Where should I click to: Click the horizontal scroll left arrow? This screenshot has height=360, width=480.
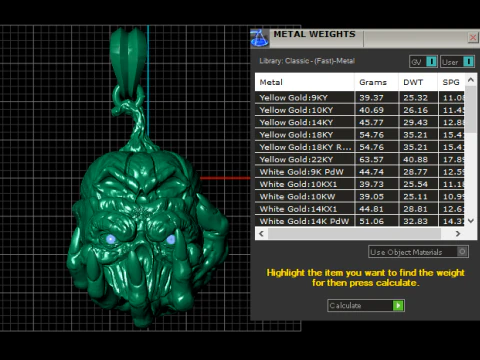[x=261, y=234]
